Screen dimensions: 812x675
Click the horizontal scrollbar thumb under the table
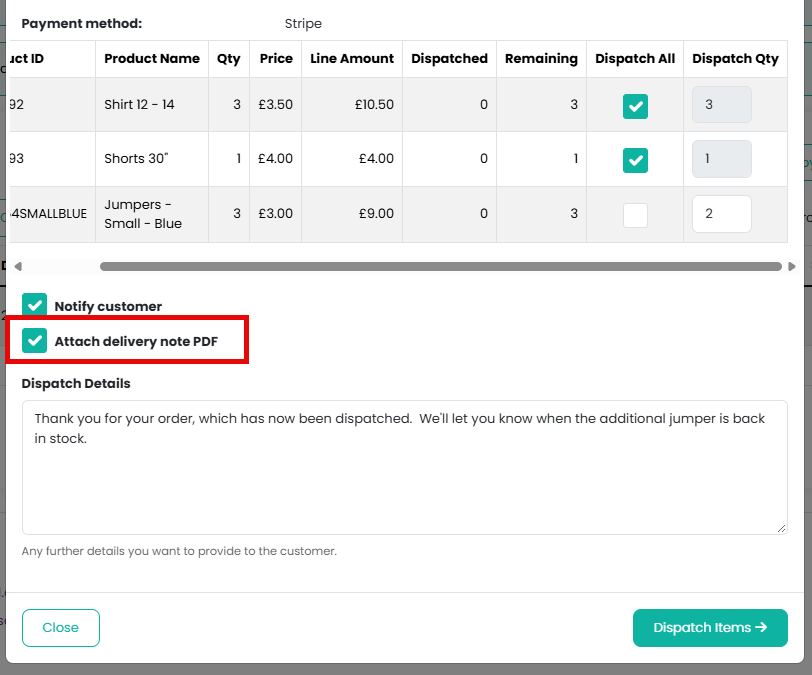coord(441,266)
